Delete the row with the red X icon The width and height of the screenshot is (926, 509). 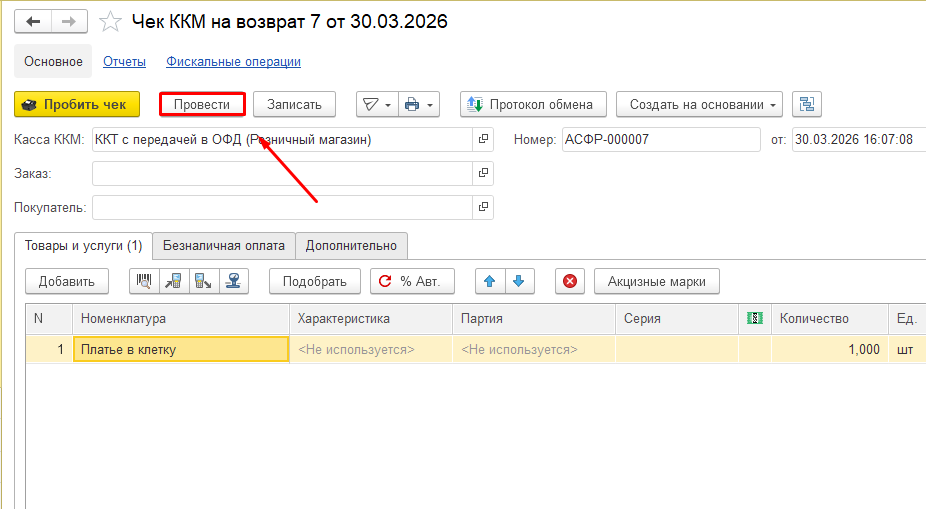tap(570, 282)
